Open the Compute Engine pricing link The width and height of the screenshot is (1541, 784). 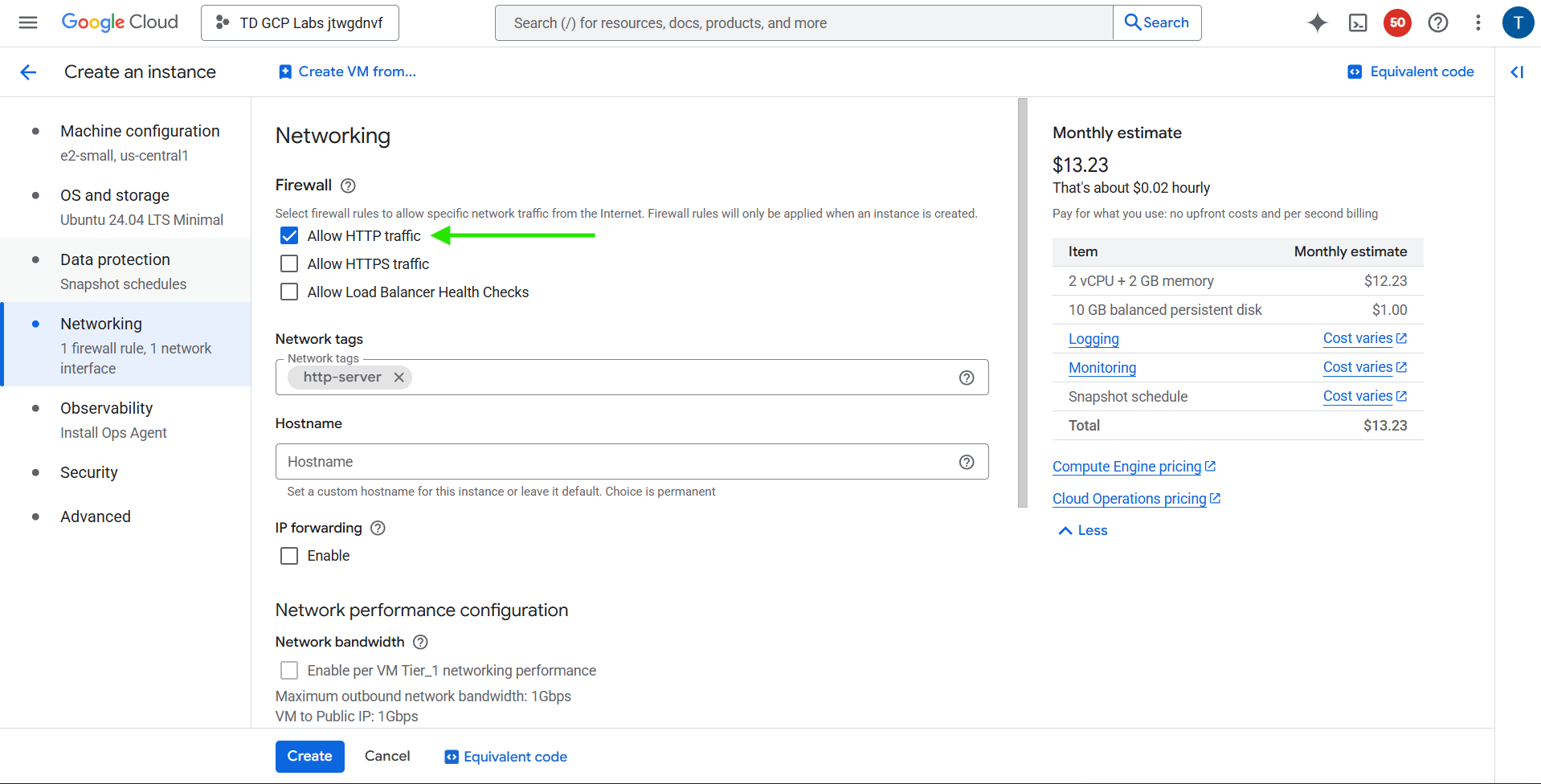click(x=1126, y=467)
